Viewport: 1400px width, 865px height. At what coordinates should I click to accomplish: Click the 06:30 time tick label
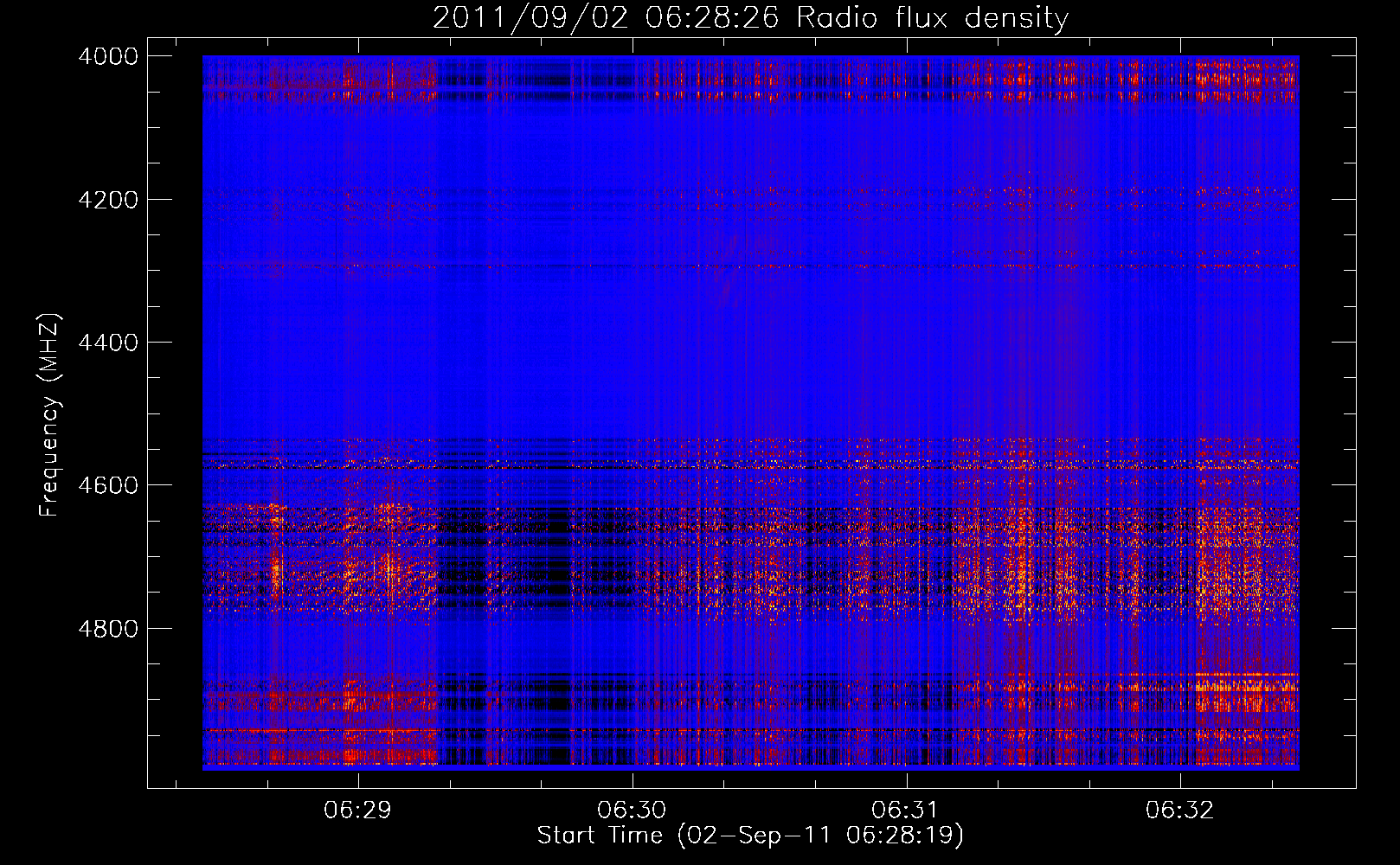pos(632,810)
